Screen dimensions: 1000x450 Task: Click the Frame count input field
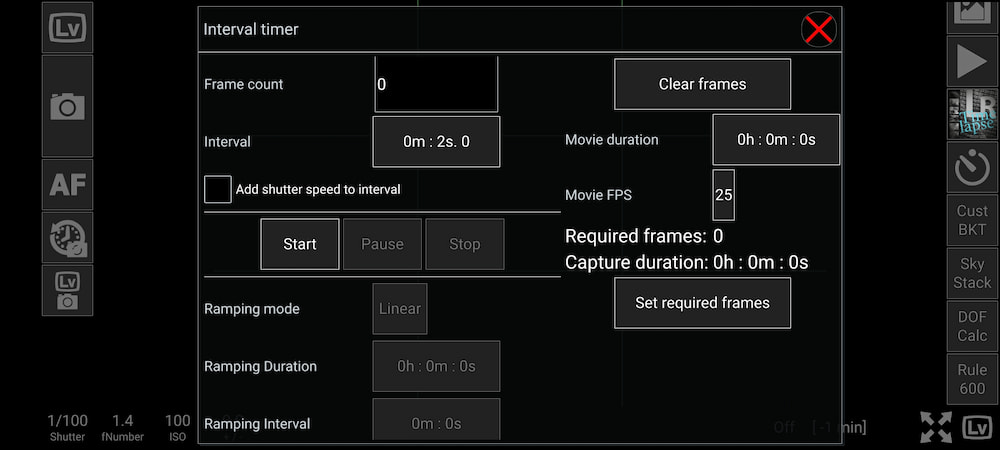(436, 84)
